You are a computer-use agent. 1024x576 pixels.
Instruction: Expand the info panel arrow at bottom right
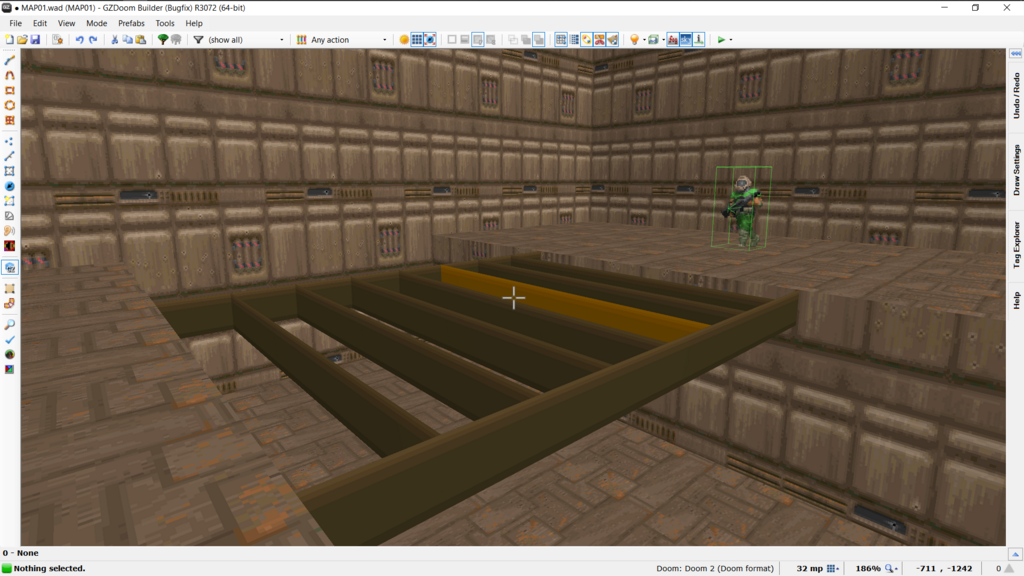tap(1015, 554)
